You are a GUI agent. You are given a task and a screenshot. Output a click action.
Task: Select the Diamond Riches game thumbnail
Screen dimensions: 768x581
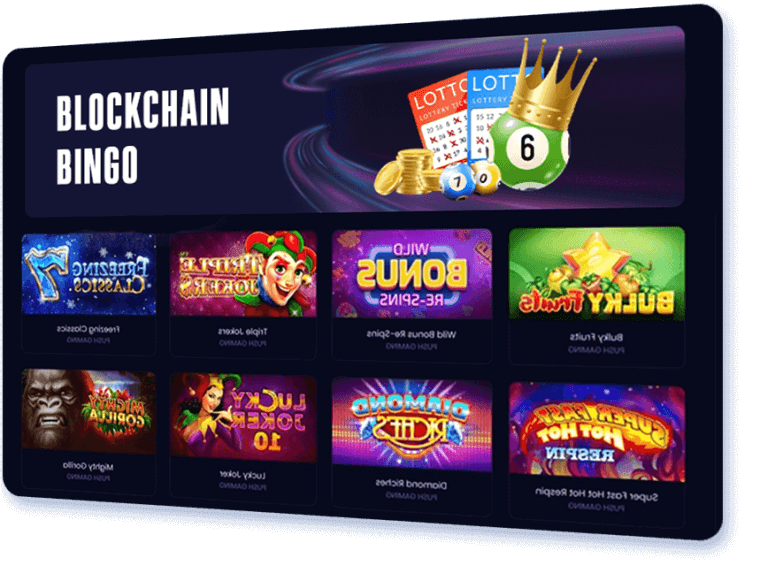(x=412, y=424)
